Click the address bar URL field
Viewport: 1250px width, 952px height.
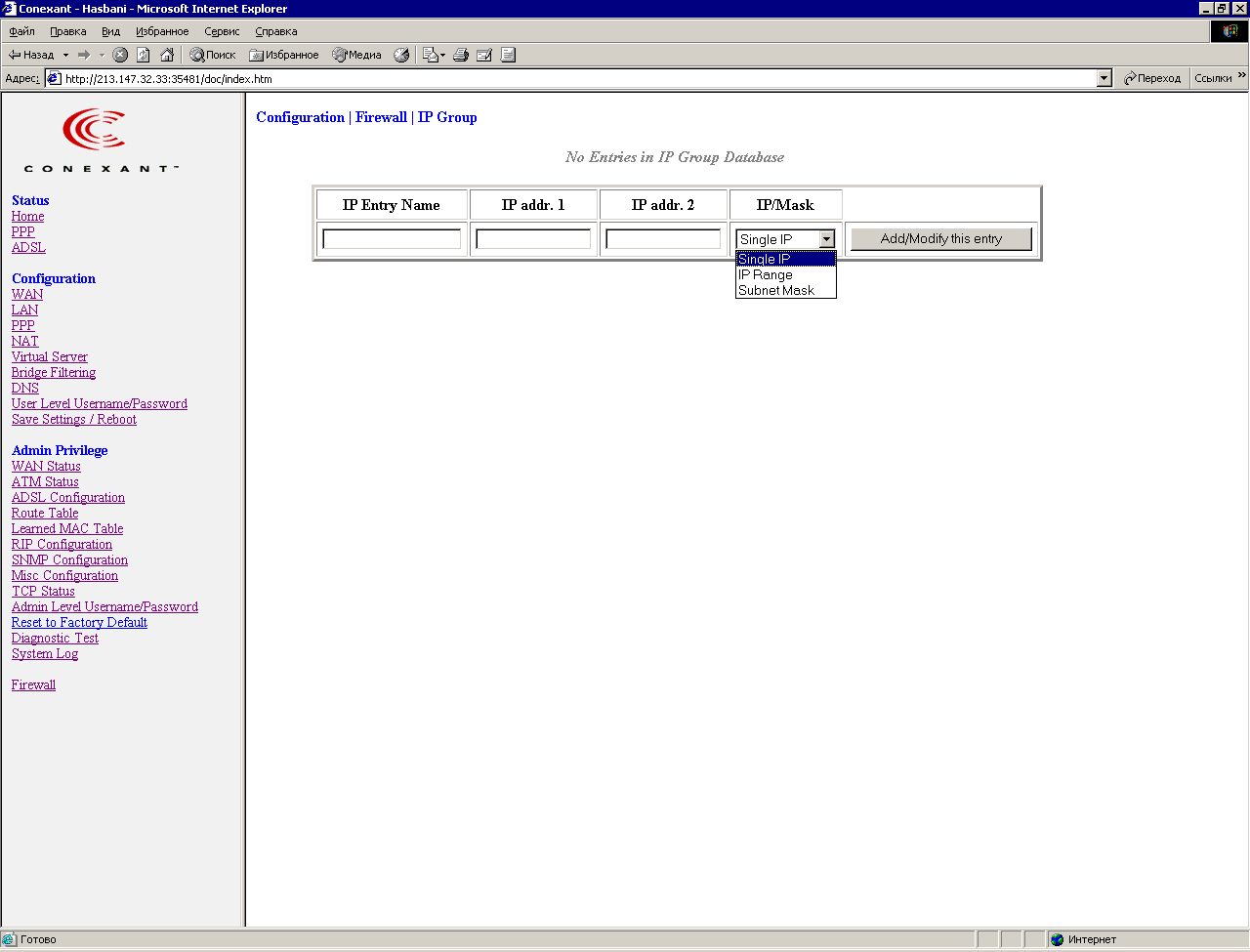click(580, 79)
